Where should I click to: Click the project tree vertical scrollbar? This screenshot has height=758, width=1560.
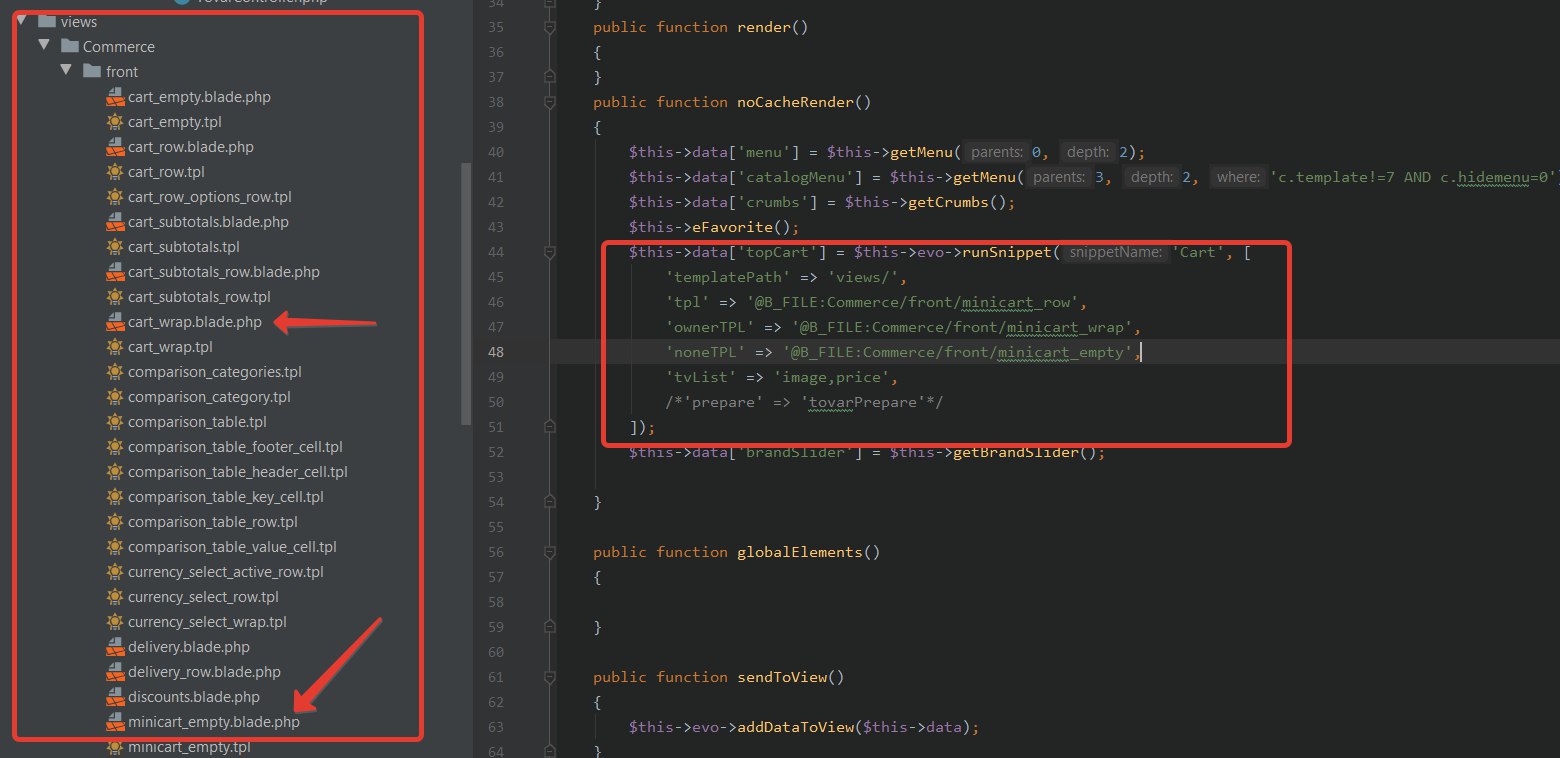[465, 294]
